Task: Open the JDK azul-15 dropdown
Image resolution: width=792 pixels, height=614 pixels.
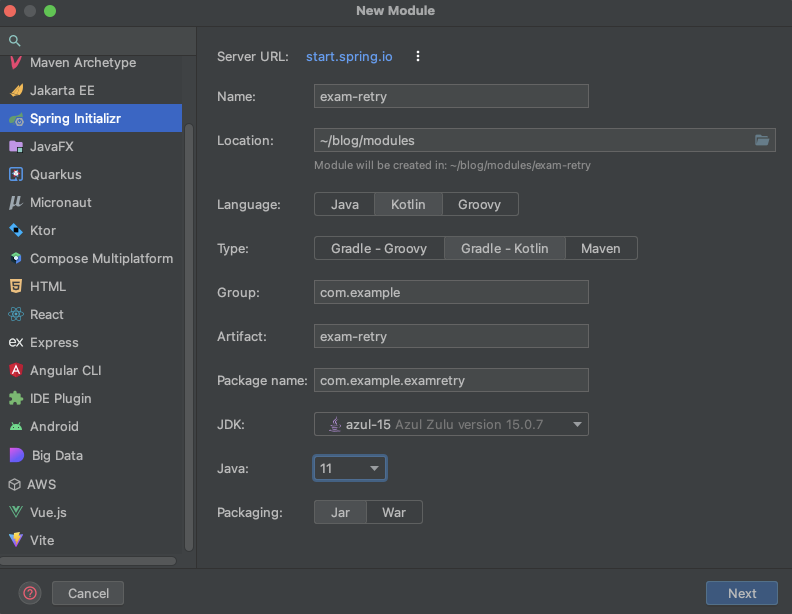Action: 451,424
